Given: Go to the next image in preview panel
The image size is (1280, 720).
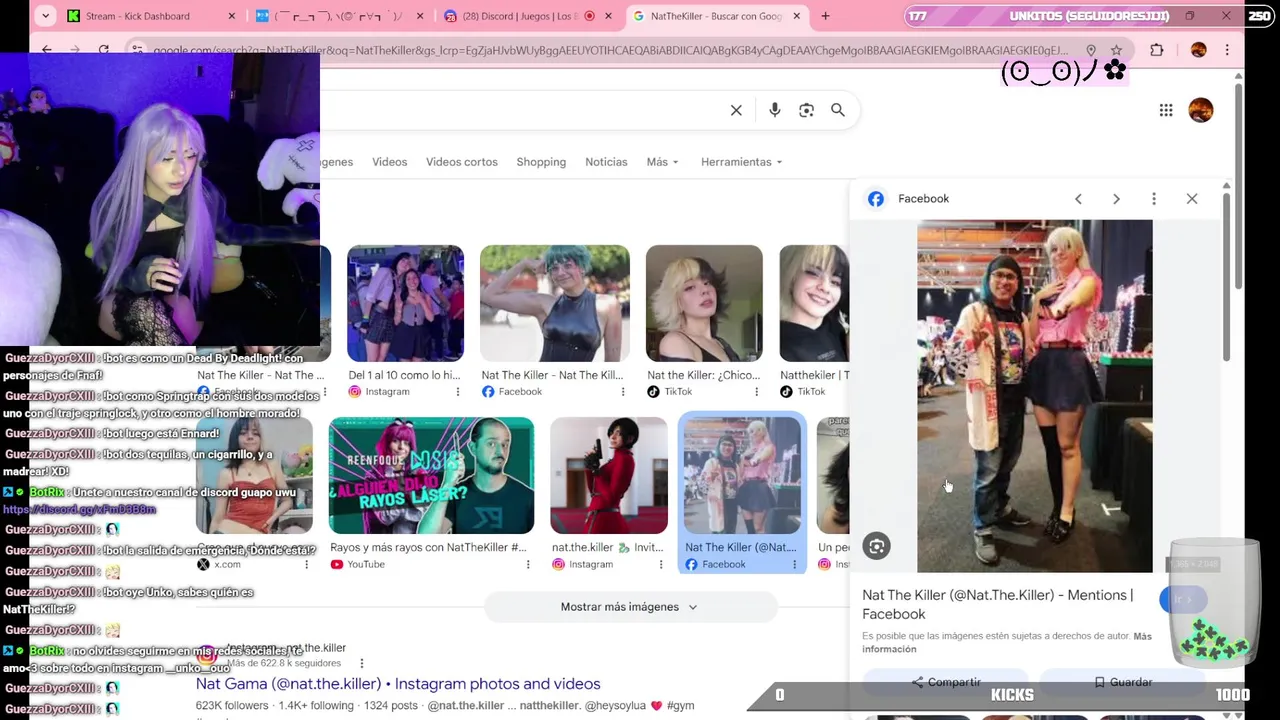Looking at the screenshot, I should click(x=1116, y=199).
